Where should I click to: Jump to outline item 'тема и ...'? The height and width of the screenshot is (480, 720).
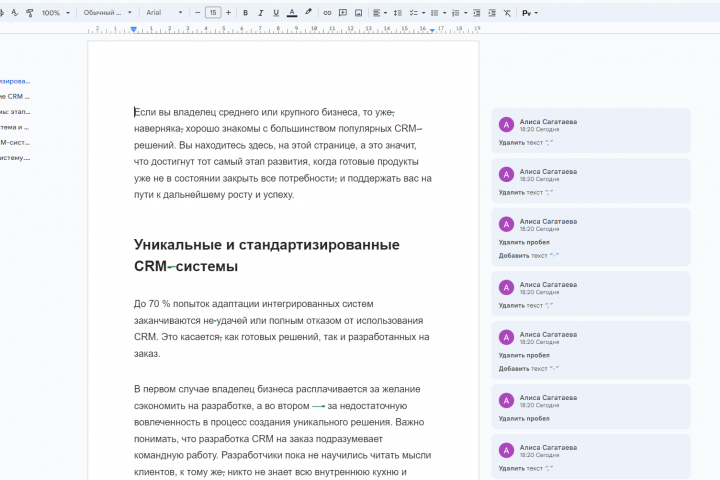pyautogui.click(x=15, y=127)
